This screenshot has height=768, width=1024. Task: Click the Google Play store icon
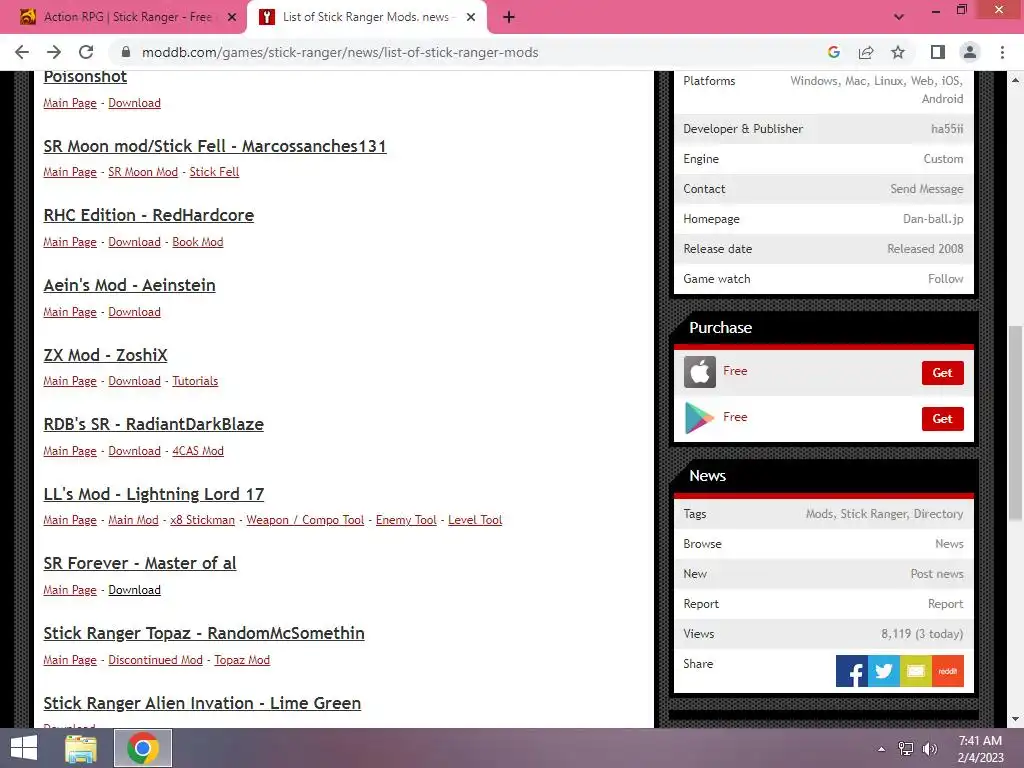click(x=699, y=418)
